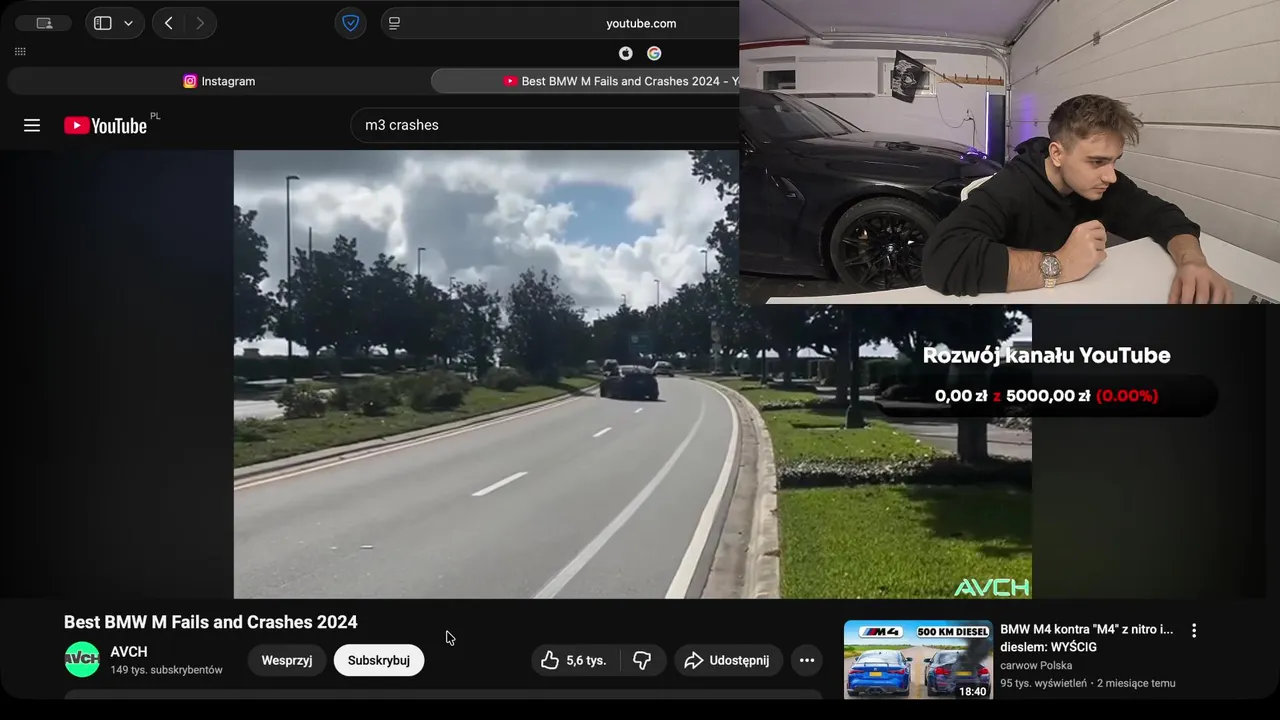The width and height of the screenshot is (1280, 720).
Task: Click the 'm3 crashes' search field
Action: coord(545,125)
